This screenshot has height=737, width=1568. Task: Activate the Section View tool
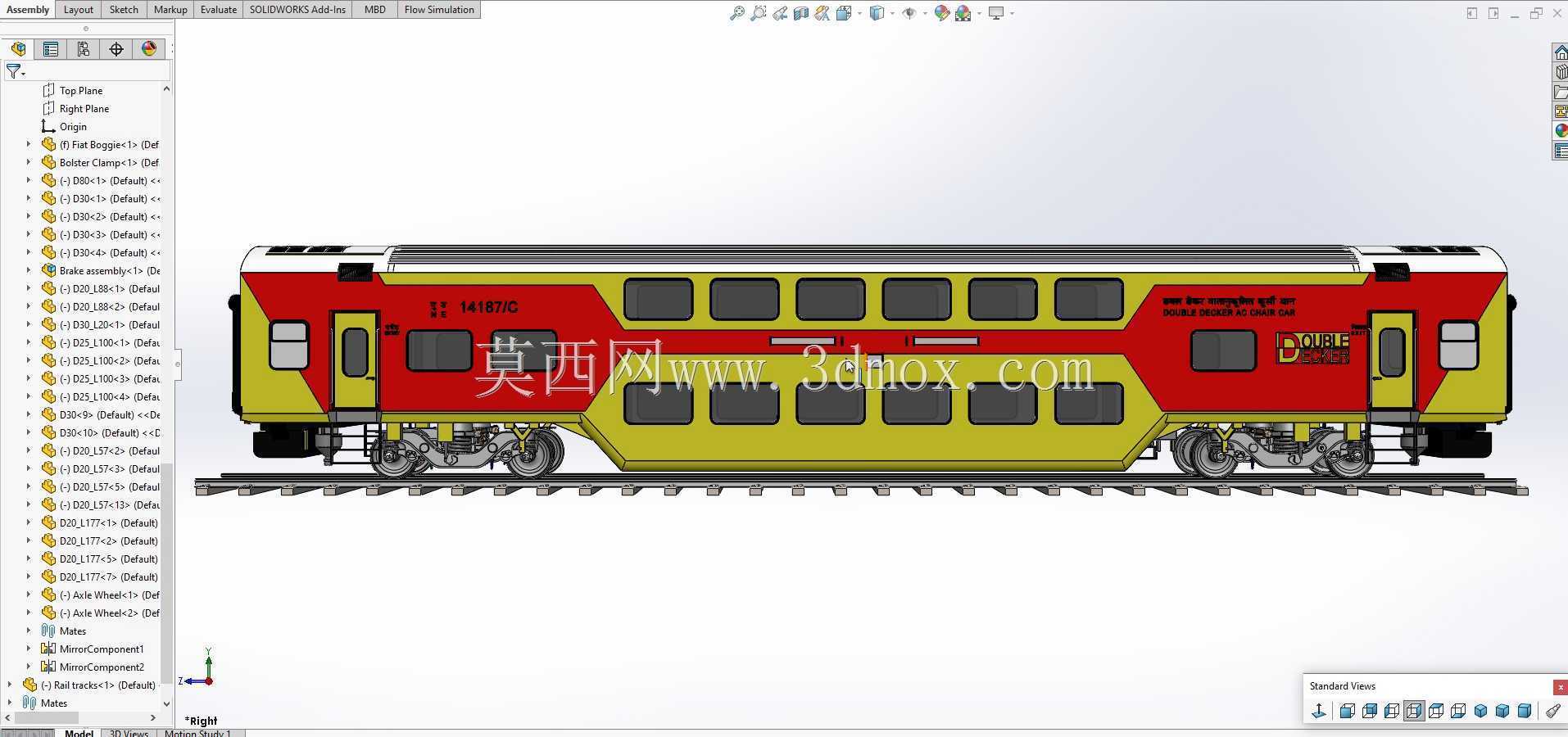pyautogui.click(x=801, y=13)
